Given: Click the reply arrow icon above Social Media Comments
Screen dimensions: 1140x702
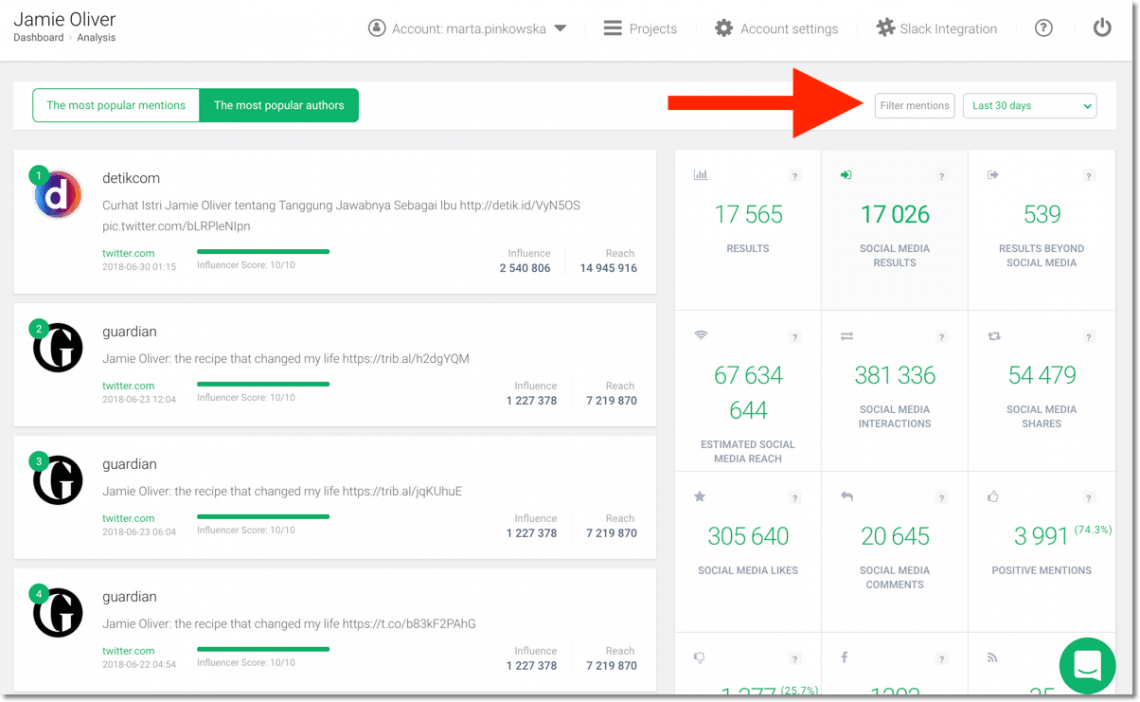Looking at the screenshot, I should pos(847,497).
